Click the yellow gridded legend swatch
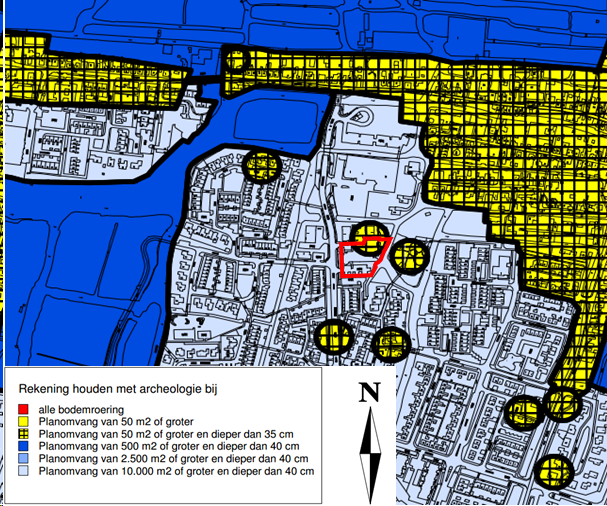This screenshot has width=607, height=506. [23, 434]
